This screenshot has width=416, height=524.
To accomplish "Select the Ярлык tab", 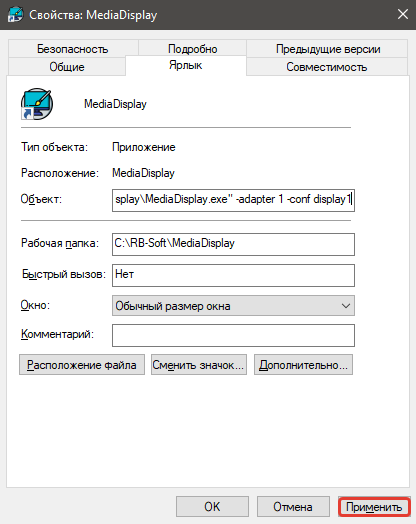I will point(186,65).
